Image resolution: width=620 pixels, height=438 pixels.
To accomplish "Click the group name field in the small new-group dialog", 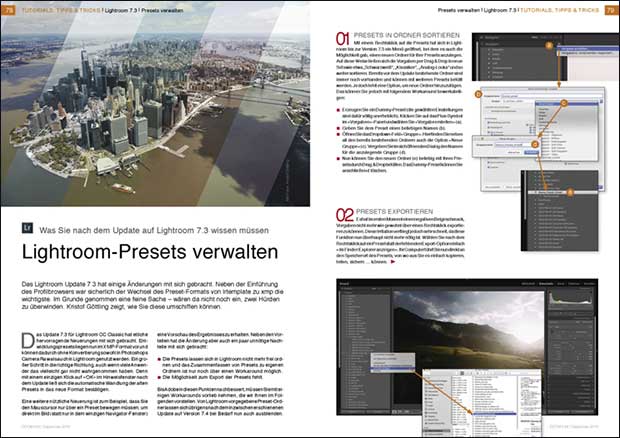I will click(514, 145).
